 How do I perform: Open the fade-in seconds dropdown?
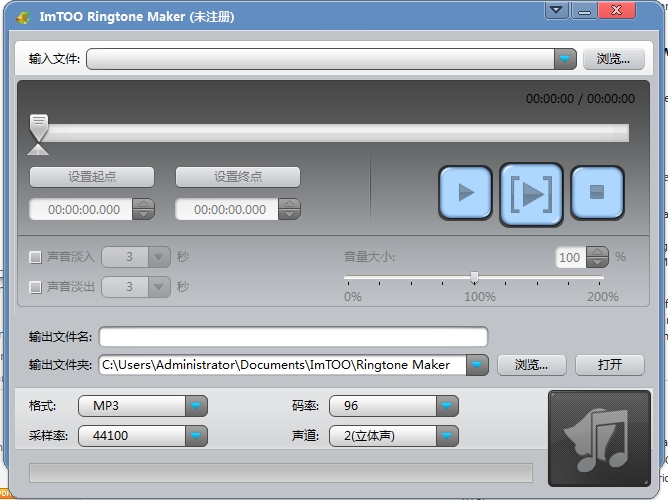pyautogui.click(x=159, y=257)
